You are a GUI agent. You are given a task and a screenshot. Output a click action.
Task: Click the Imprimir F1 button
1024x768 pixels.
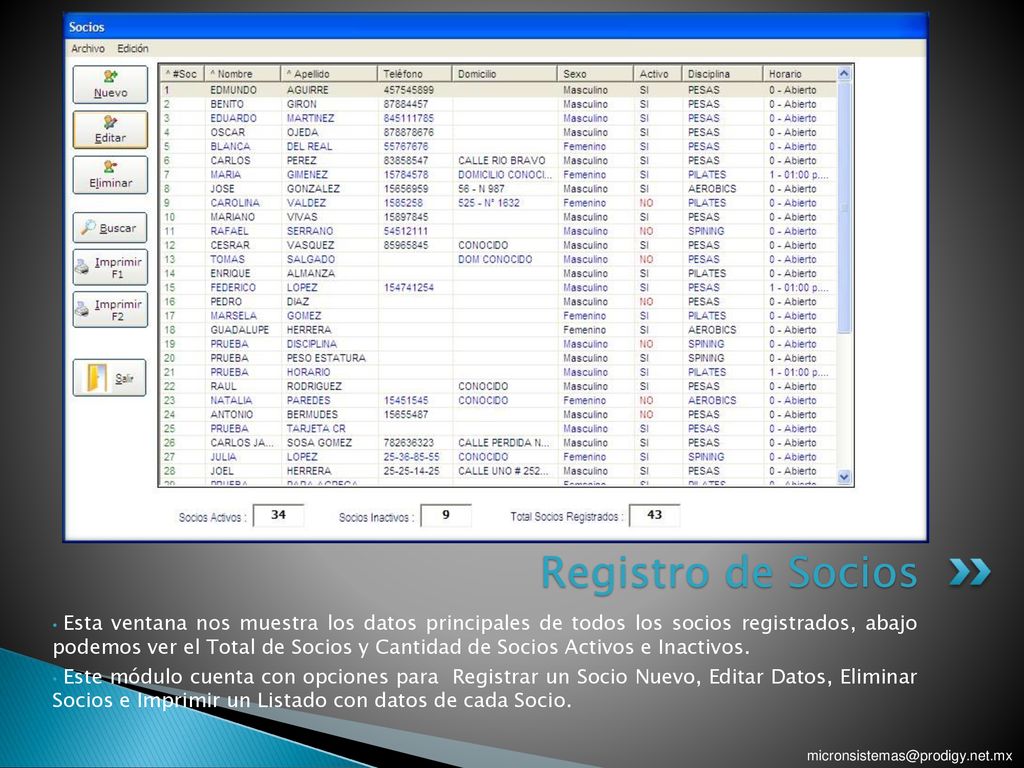tap(110, 267)
